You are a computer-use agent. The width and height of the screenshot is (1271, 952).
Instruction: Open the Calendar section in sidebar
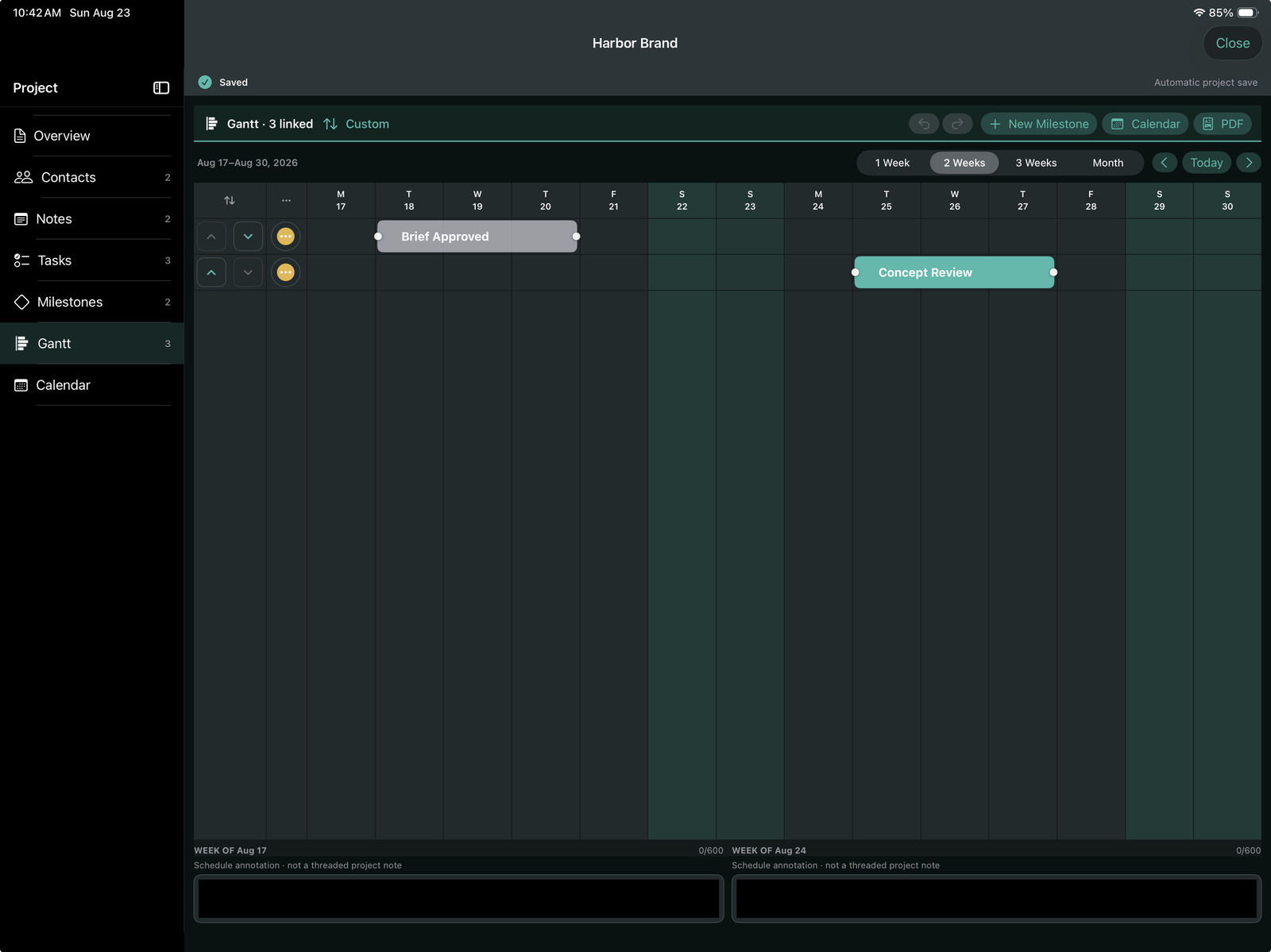92,385
